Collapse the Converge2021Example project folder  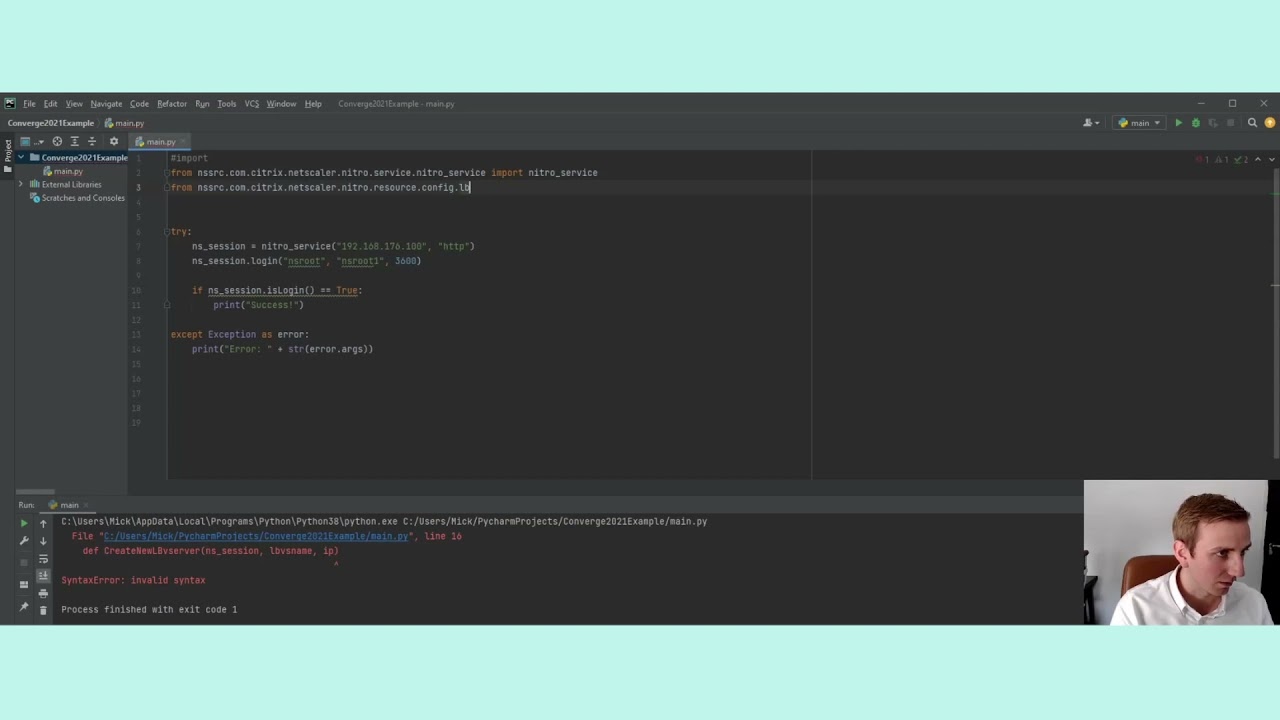[22, 158]
